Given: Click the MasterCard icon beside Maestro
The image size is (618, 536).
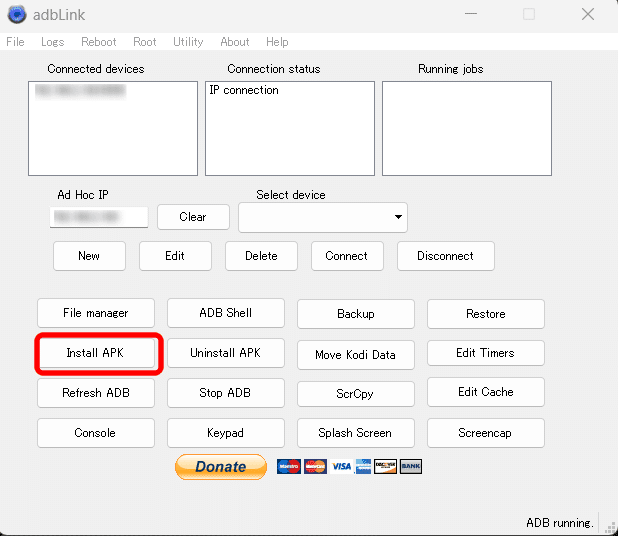Looking at the screenshot, I should (x=315, y=467).
